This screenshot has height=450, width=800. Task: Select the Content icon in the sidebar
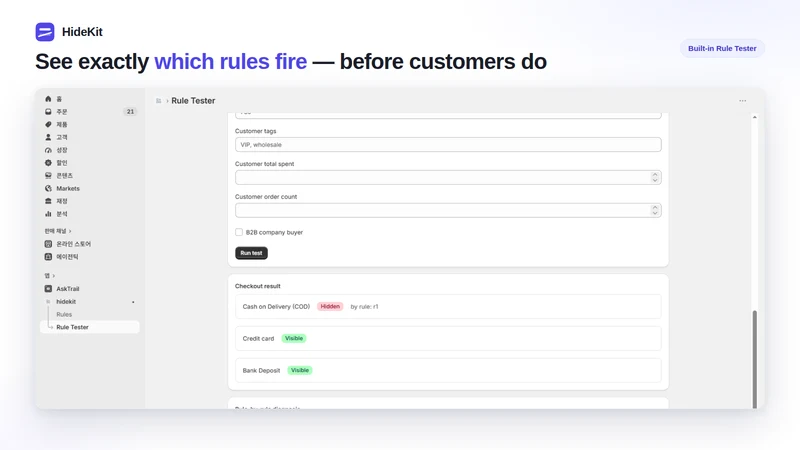tap(48, 176)
